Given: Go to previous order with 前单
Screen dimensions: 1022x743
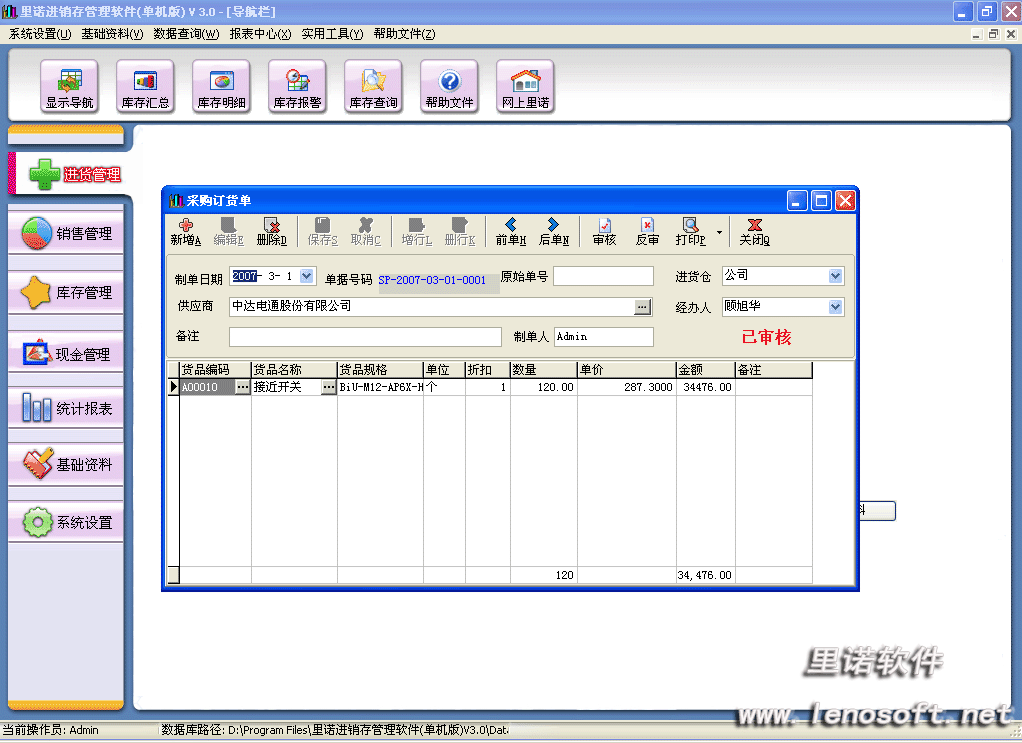Looking at the screenshot, I should pos(510,232).
